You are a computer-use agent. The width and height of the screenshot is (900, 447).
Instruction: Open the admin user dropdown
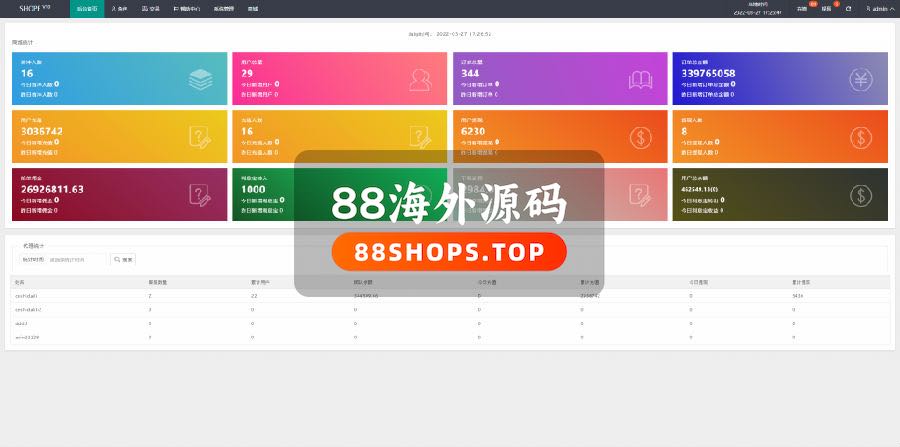tap(877, 8)
